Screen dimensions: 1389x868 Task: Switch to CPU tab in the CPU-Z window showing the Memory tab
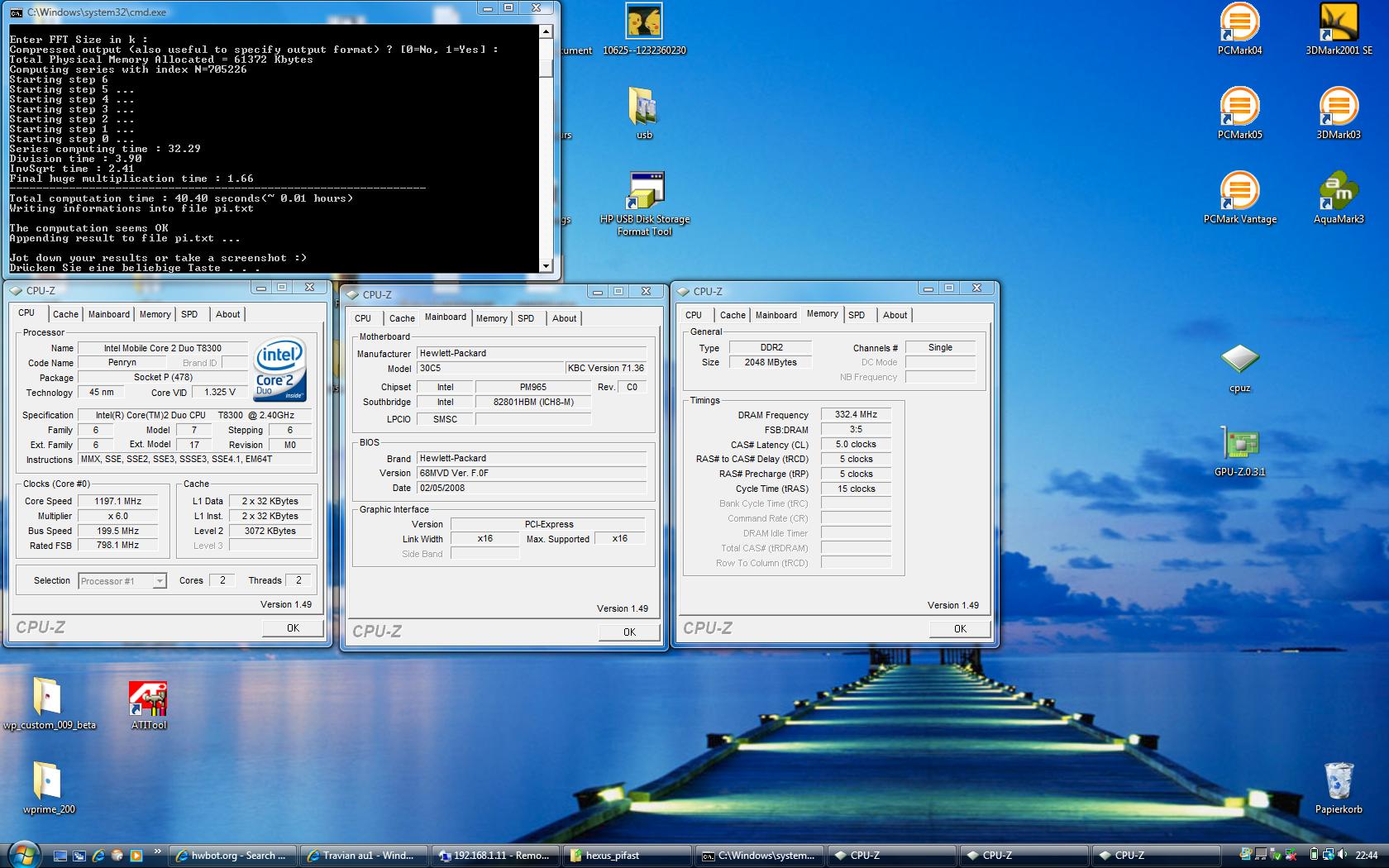693,315
